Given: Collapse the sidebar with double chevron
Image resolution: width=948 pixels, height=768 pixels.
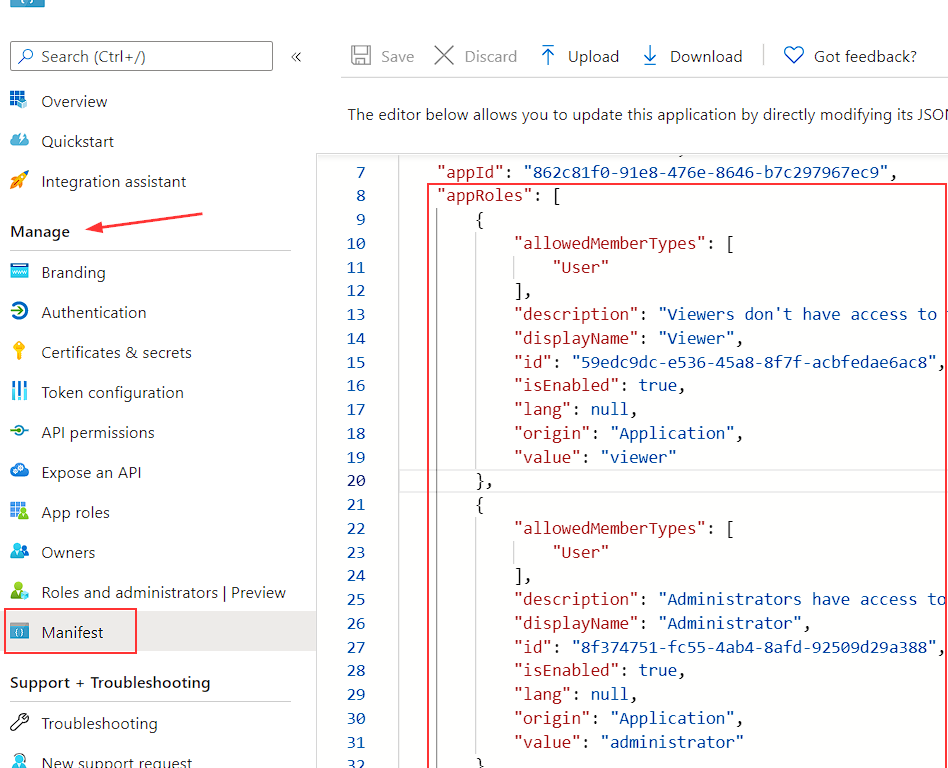Looking at the screenshot, I should [x=296, y=57].
